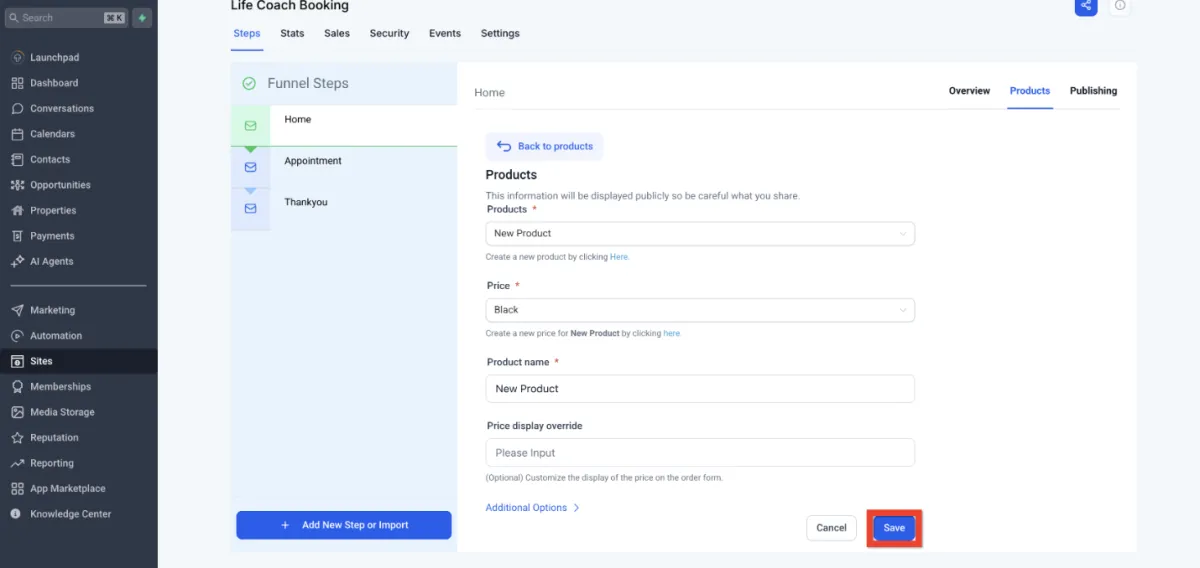Click the Cancel button
Image resolution: width=1200 pixels, height=568 pixels.
coord(831,528)
